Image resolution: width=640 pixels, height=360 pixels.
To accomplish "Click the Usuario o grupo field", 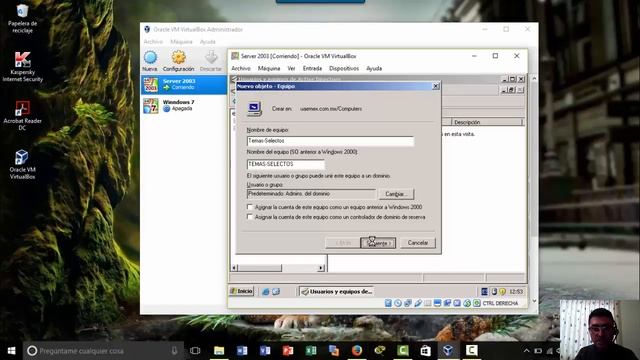I will pyautogui.click(x=311, y=194).
